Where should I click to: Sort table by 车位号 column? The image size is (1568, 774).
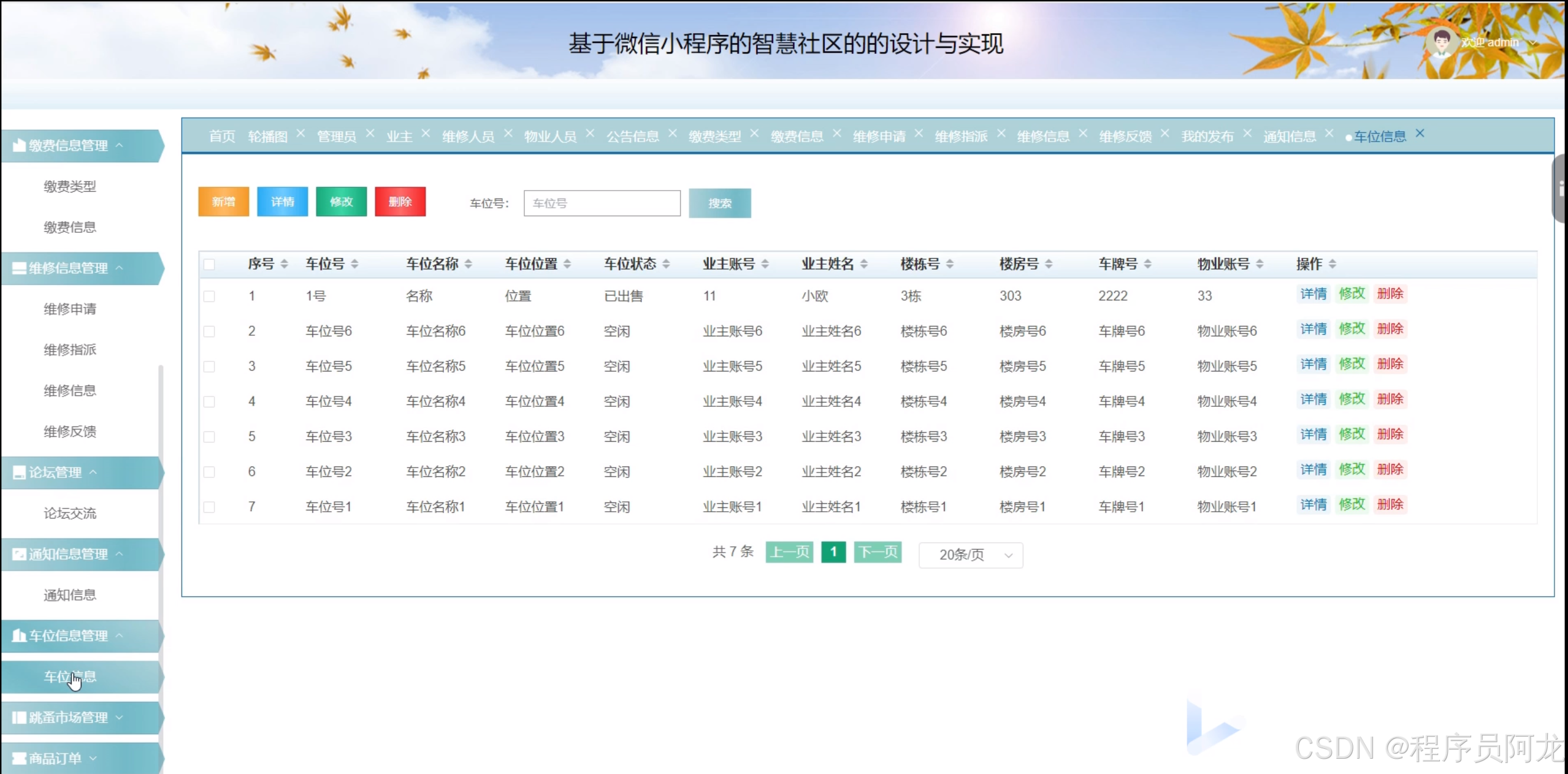coord(354,264)
